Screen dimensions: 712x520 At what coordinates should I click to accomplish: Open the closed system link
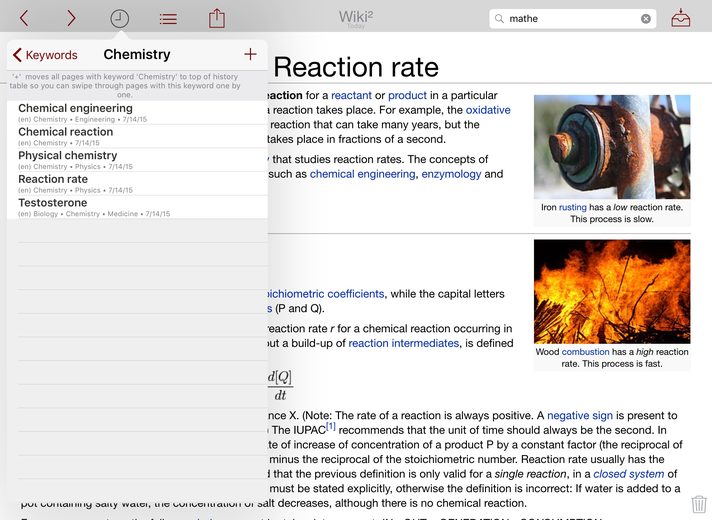pyautogui.click(x=628, y=474)
